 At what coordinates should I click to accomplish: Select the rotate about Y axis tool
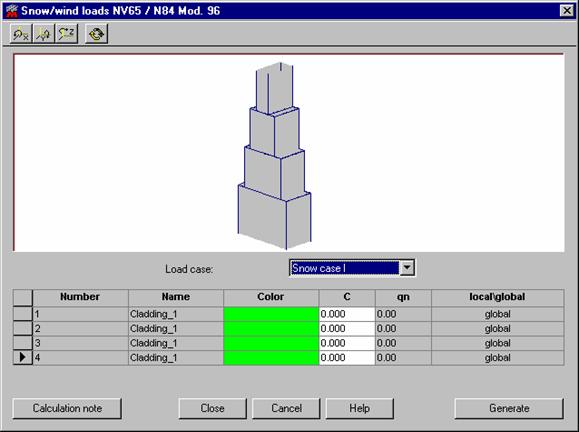44,34
